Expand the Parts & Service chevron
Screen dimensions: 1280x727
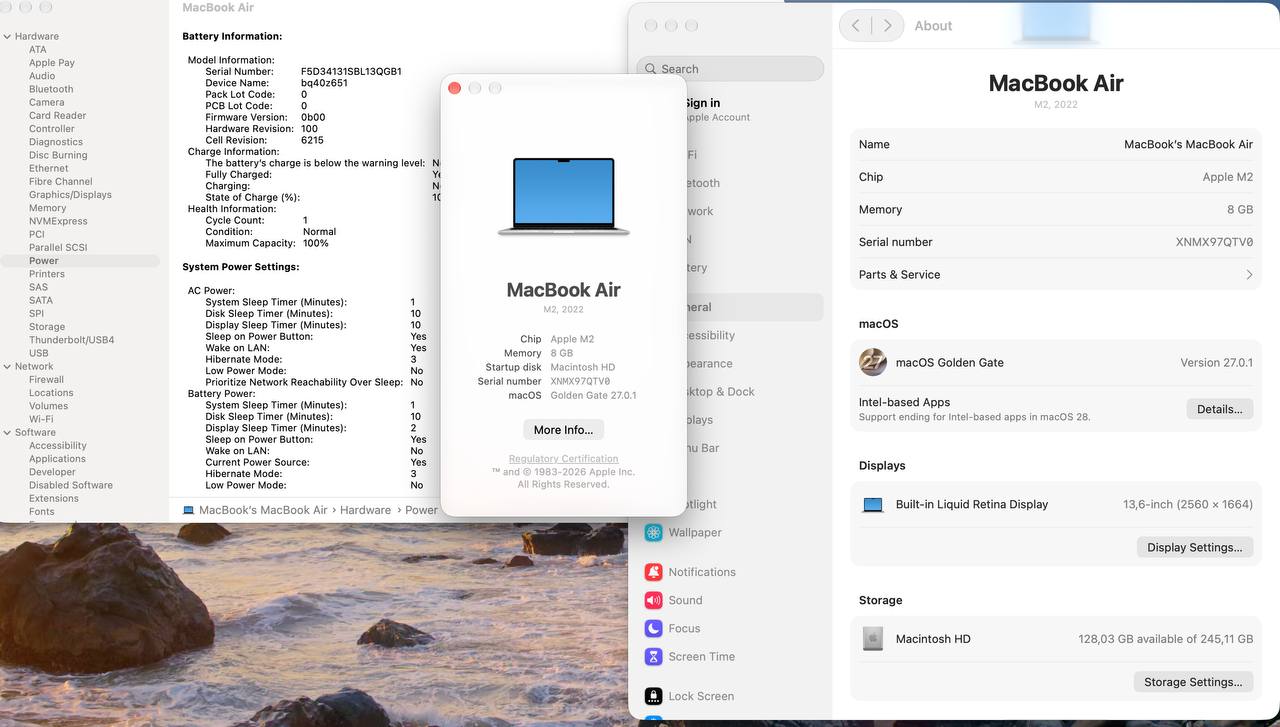(1249, 275)
